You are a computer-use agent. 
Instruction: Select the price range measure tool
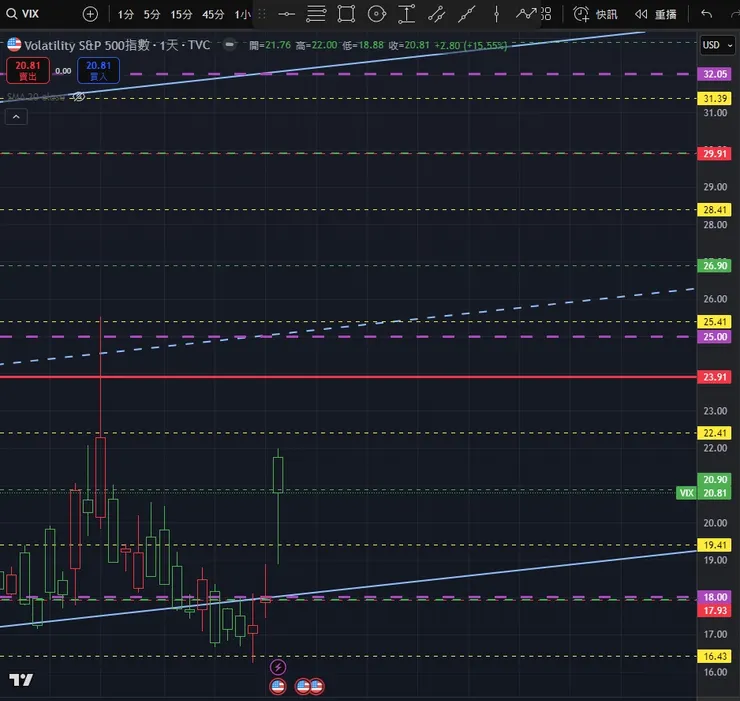click(406, 14)
